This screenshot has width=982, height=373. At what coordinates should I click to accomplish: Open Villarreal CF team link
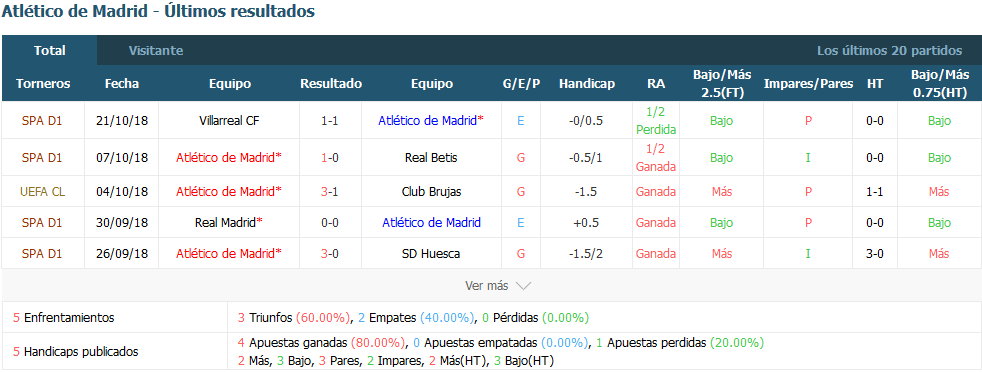(x=230, y=121)
